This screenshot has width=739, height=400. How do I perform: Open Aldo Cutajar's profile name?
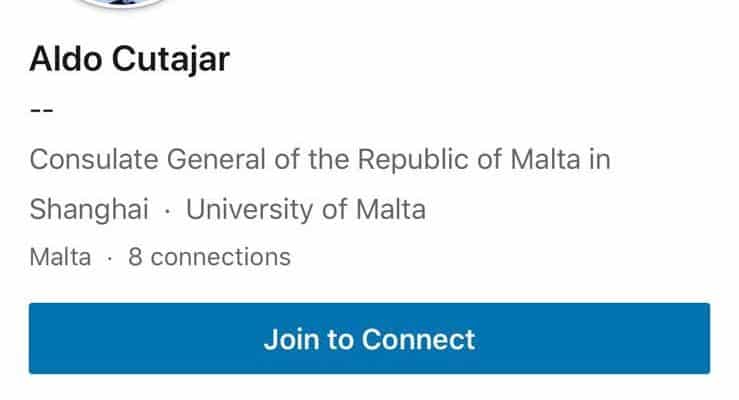coord(129,59)
